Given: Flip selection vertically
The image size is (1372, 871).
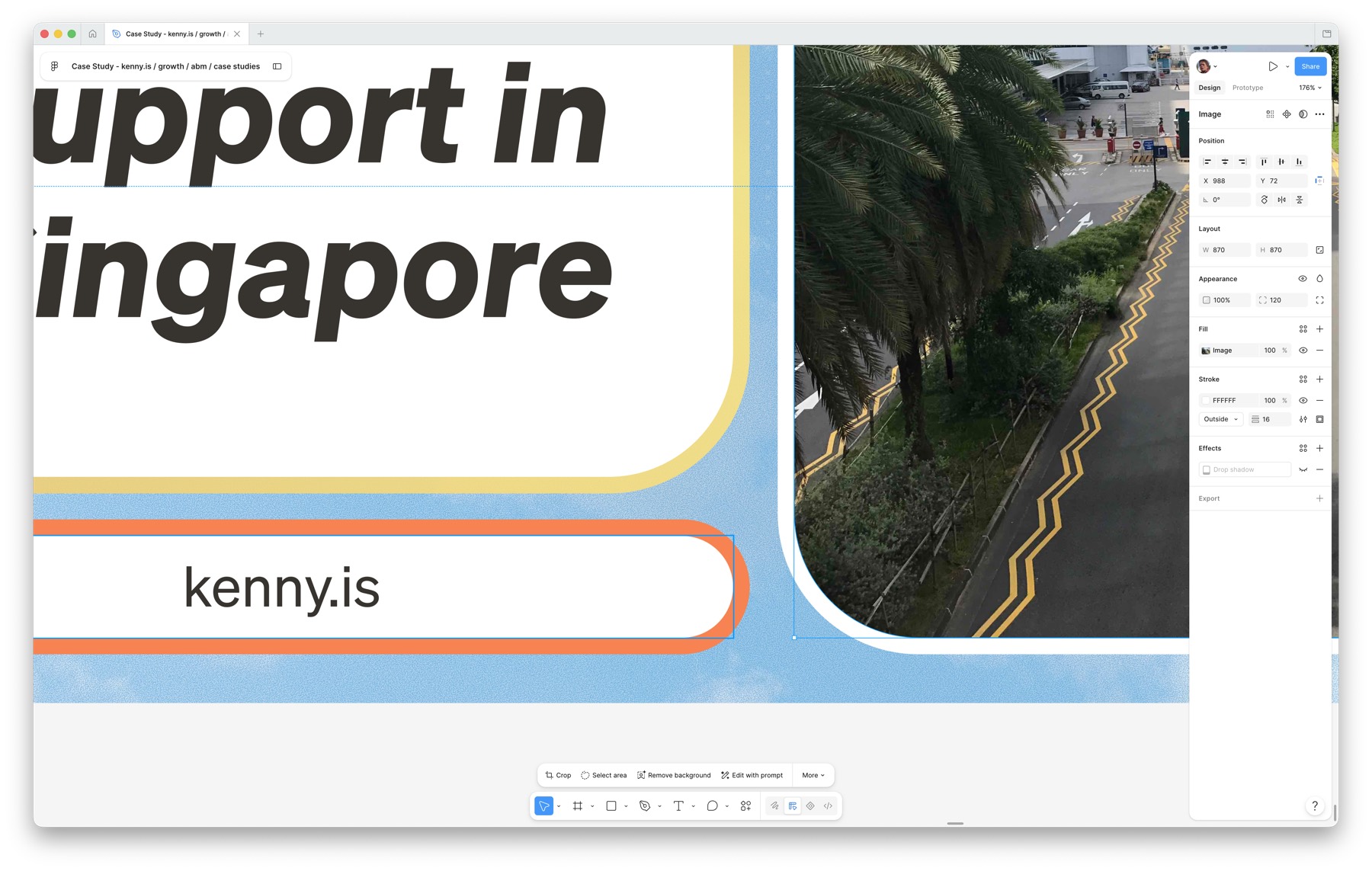Looking at the screenshot, I should tap(1300, 200).
